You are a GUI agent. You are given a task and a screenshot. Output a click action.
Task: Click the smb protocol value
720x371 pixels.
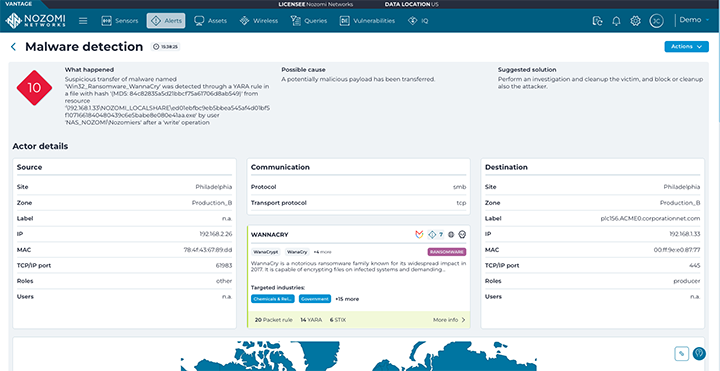(460, 187)
